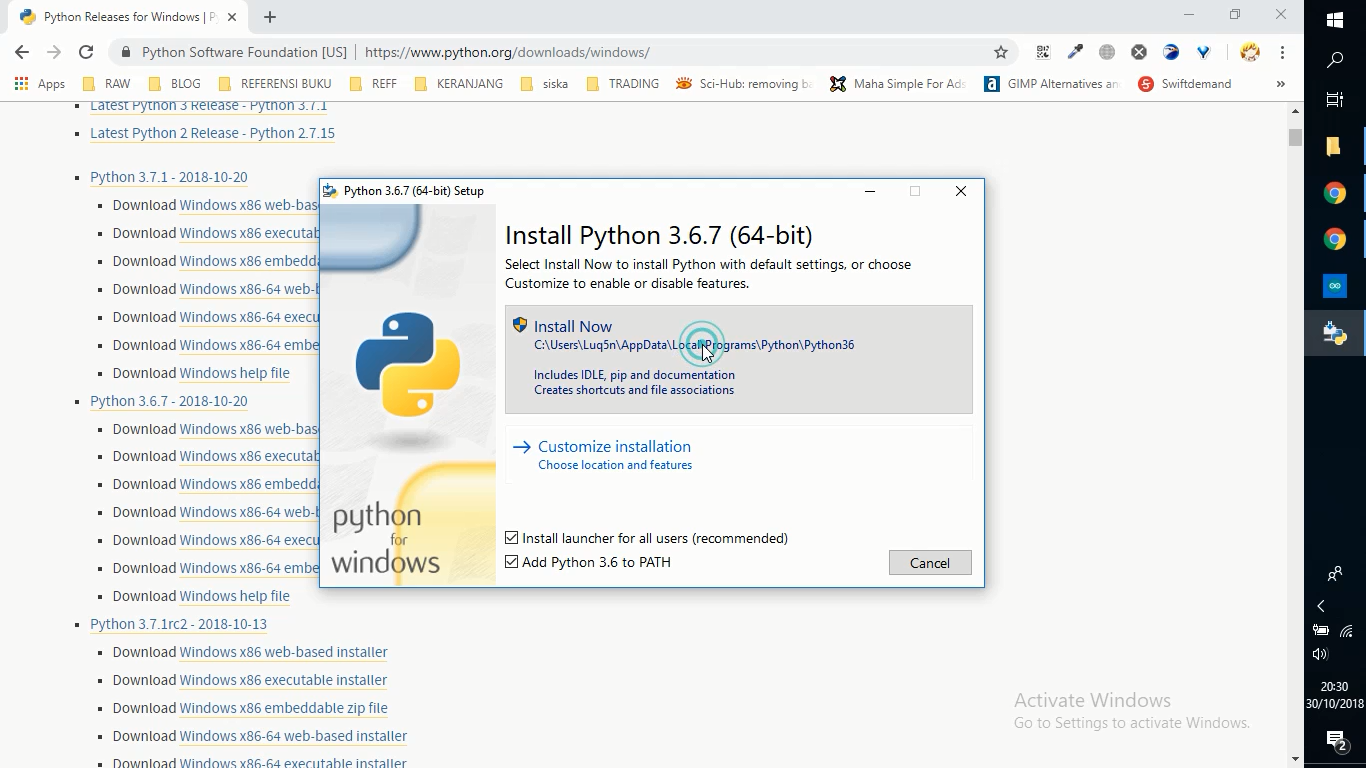Open the QR code extension
Screen dimensions: 1366x768
pyautogui.click(x=1043, y=52)
